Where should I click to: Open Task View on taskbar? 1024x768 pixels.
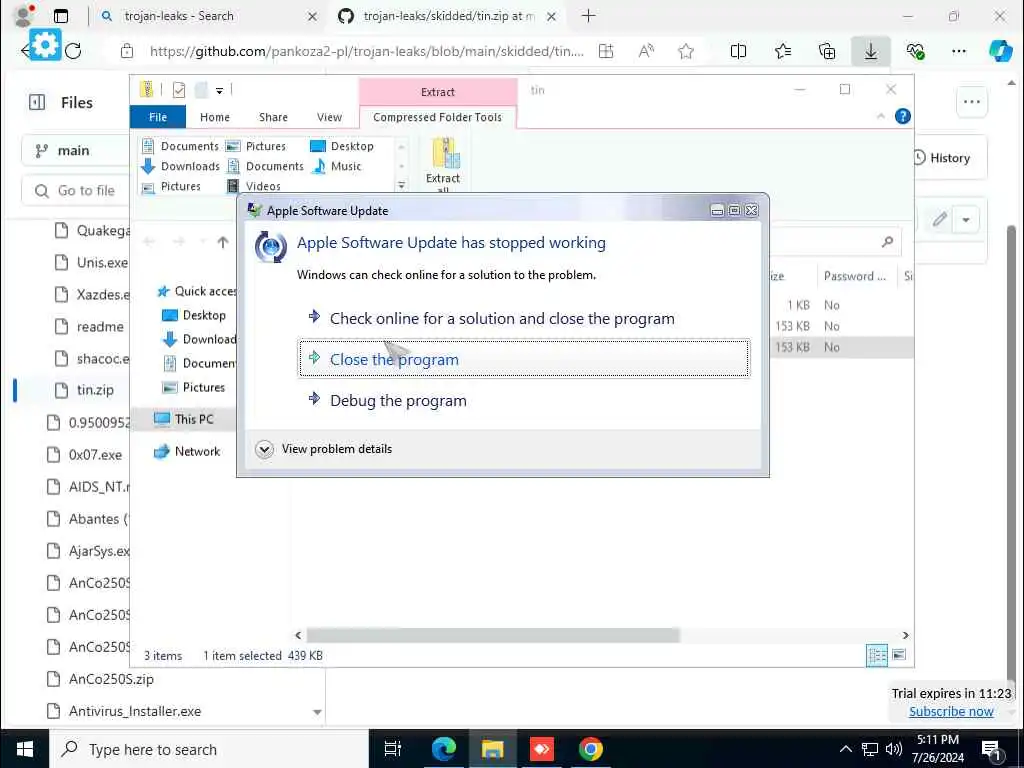click(392, 749)
